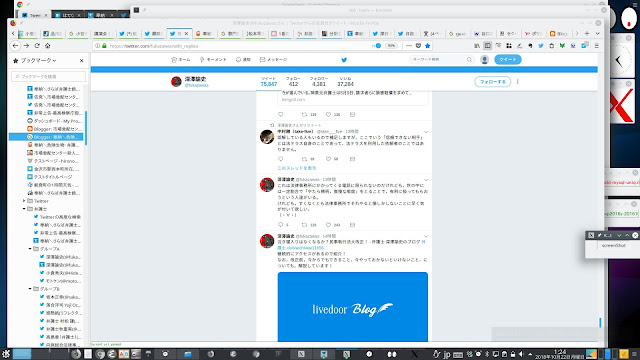Collapse the グループA folder
Viewport: 640px width, 360px height.
[30, 249]
